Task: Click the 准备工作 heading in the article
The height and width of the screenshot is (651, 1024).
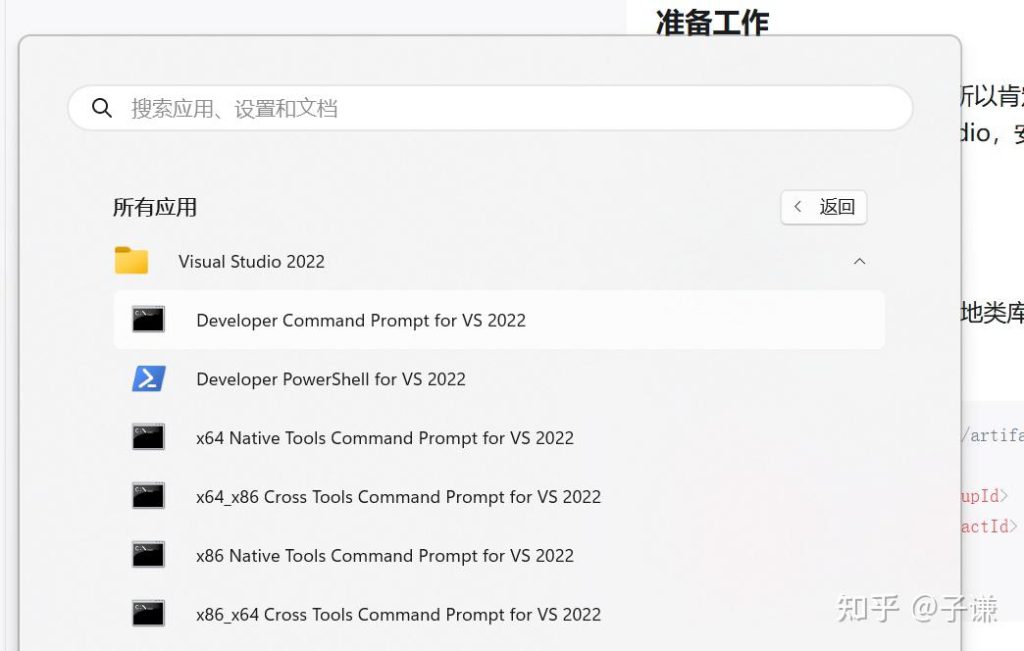Action: pos(712,22)
